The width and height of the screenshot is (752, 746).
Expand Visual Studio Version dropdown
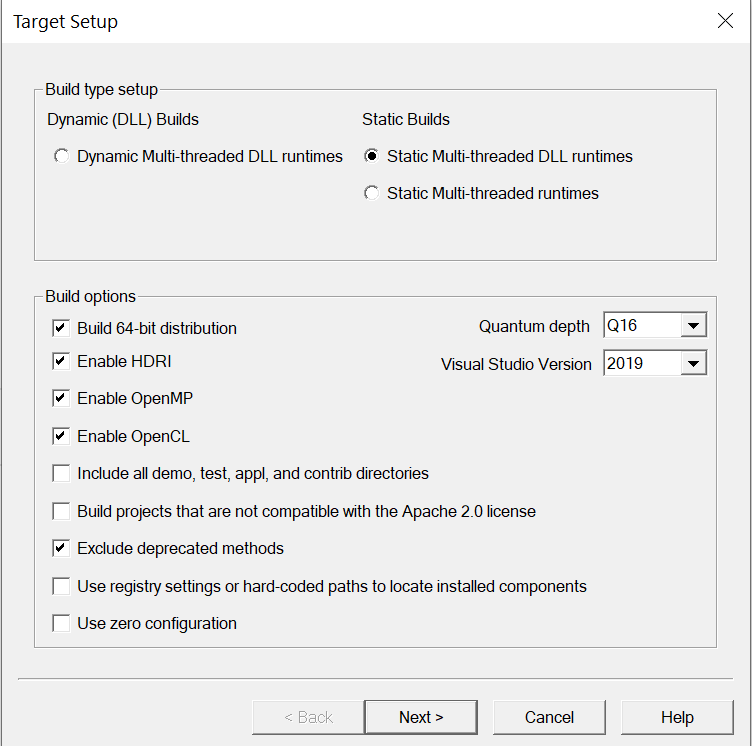point(655,364)
